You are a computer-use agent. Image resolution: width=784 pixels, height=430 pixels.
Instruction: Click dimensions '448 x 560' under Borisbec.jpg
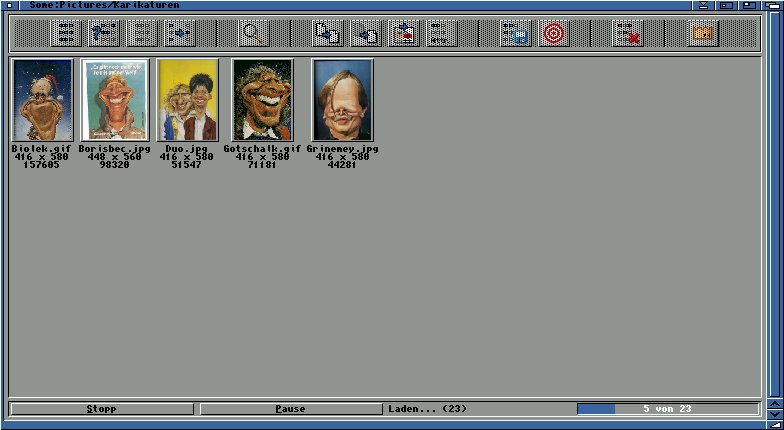(x=114, y=156)
